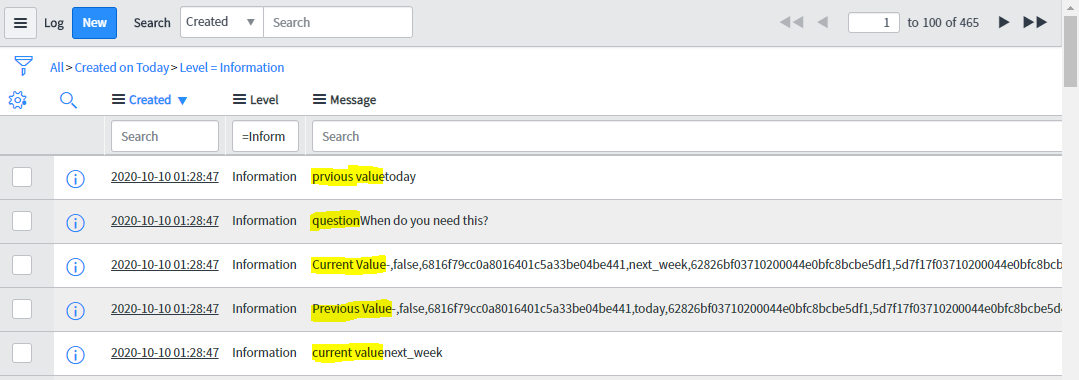Toggle the filter funnel icon
Image resolution: width=1079 pixels, height=380 pixels.
click(23, 67)
